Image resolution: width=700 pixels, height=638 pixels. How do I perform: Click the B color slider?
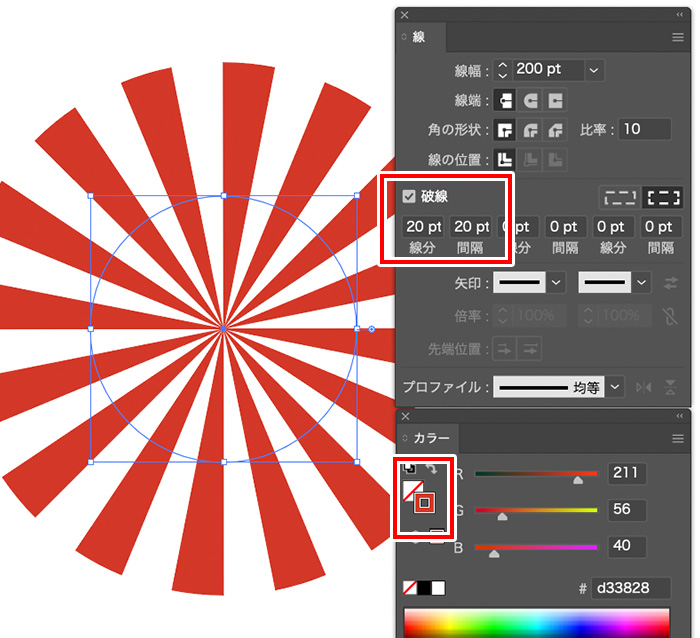point(536,547)
